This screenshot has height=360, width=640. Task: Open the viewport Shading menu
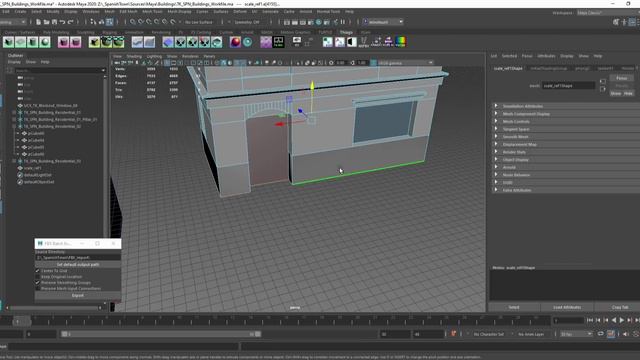[x=134, y=56]
